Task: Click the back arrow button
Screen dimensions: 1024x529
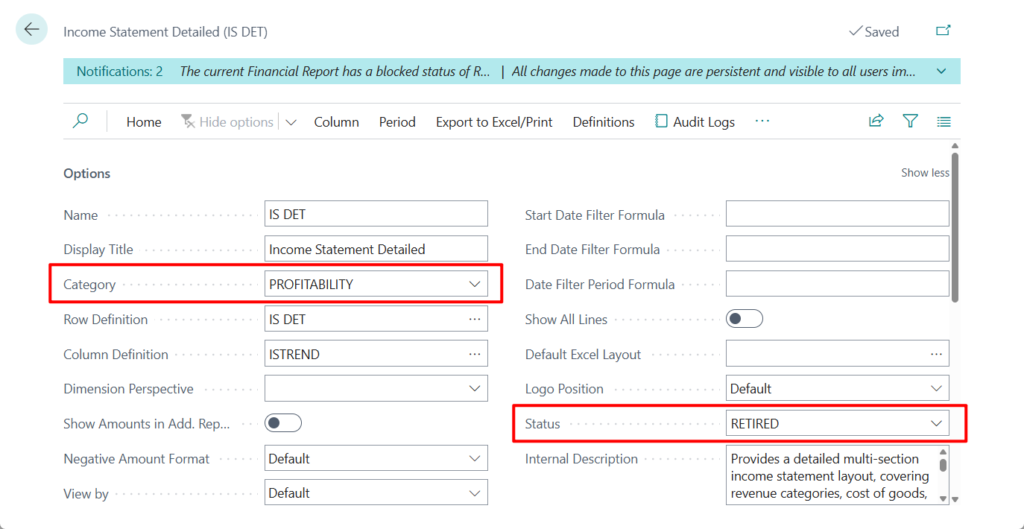Action: (31, 30)
